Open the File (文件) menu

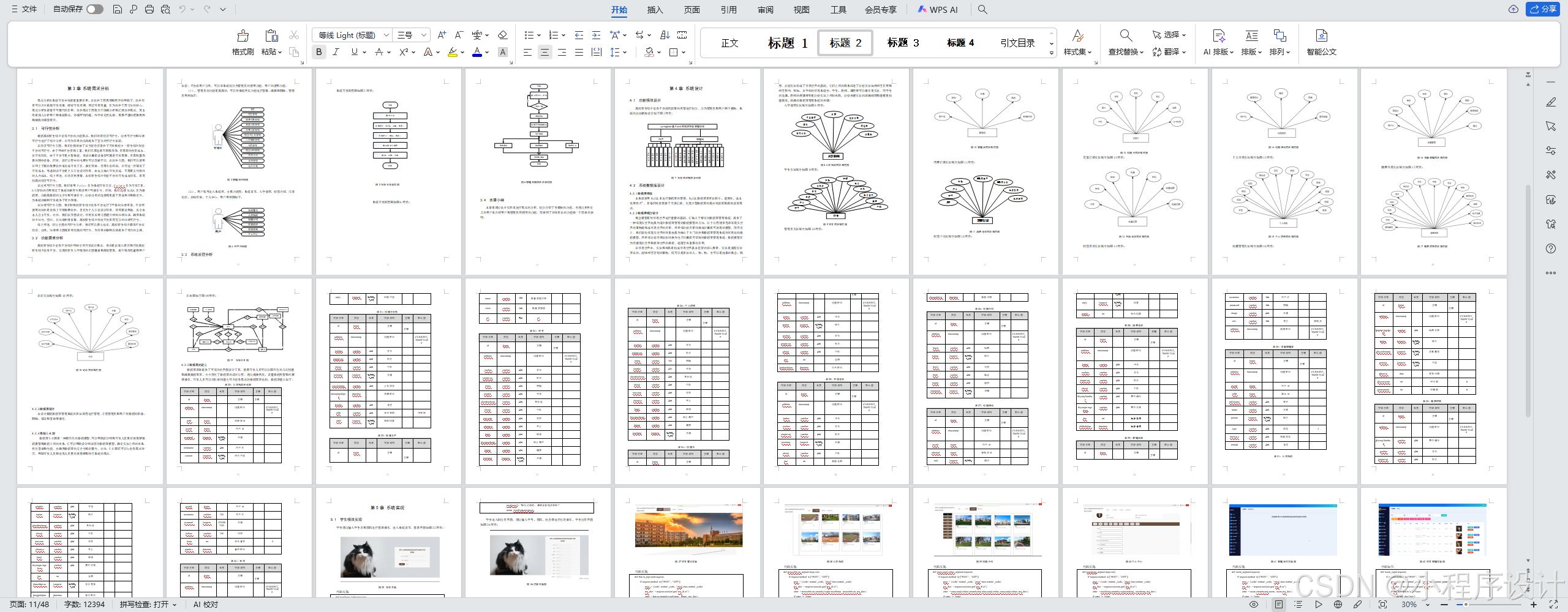(24, 9)
